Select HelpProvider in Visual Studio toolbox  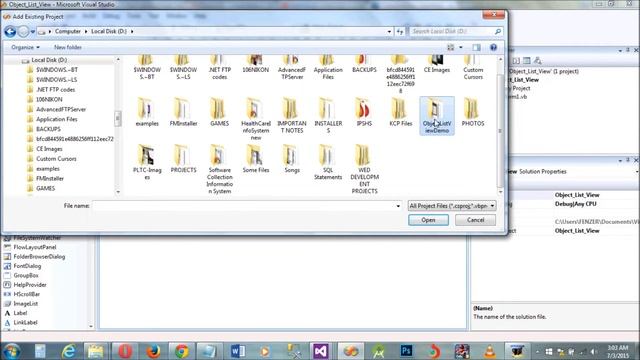click(x=30, y=285)
